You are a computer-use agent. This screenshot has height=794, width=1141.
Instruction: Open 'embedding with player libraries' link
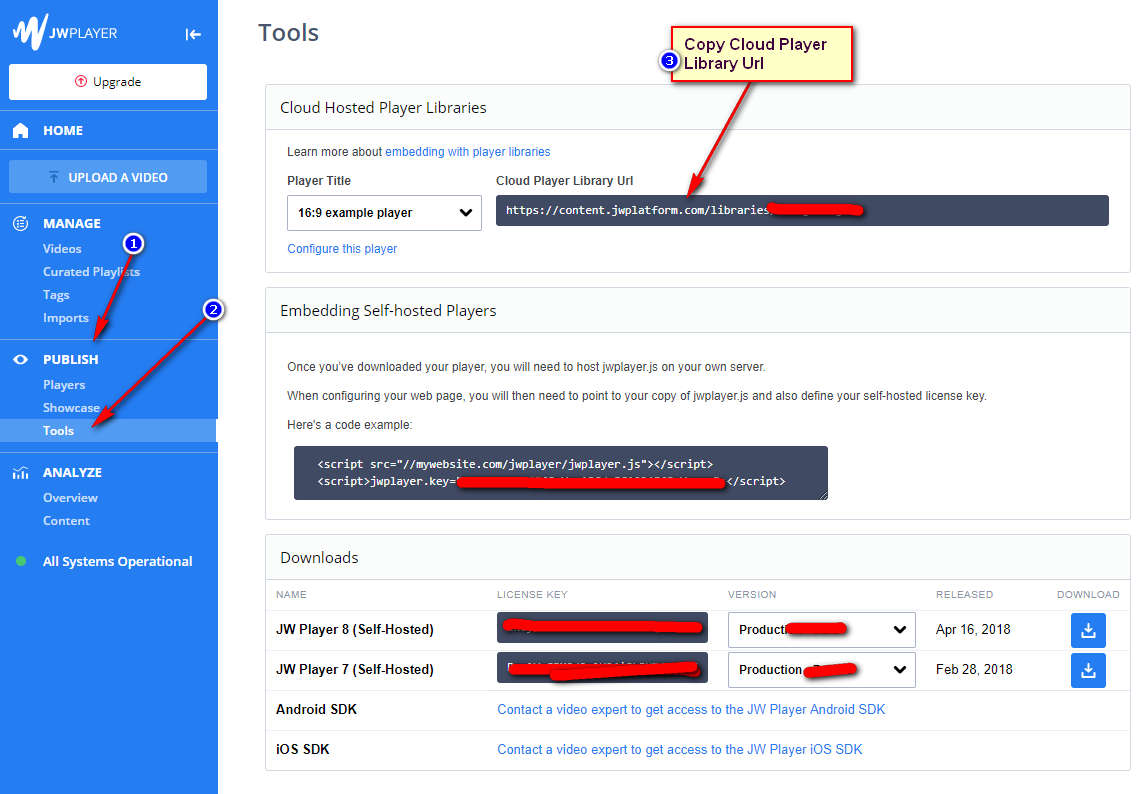point(467,152)
